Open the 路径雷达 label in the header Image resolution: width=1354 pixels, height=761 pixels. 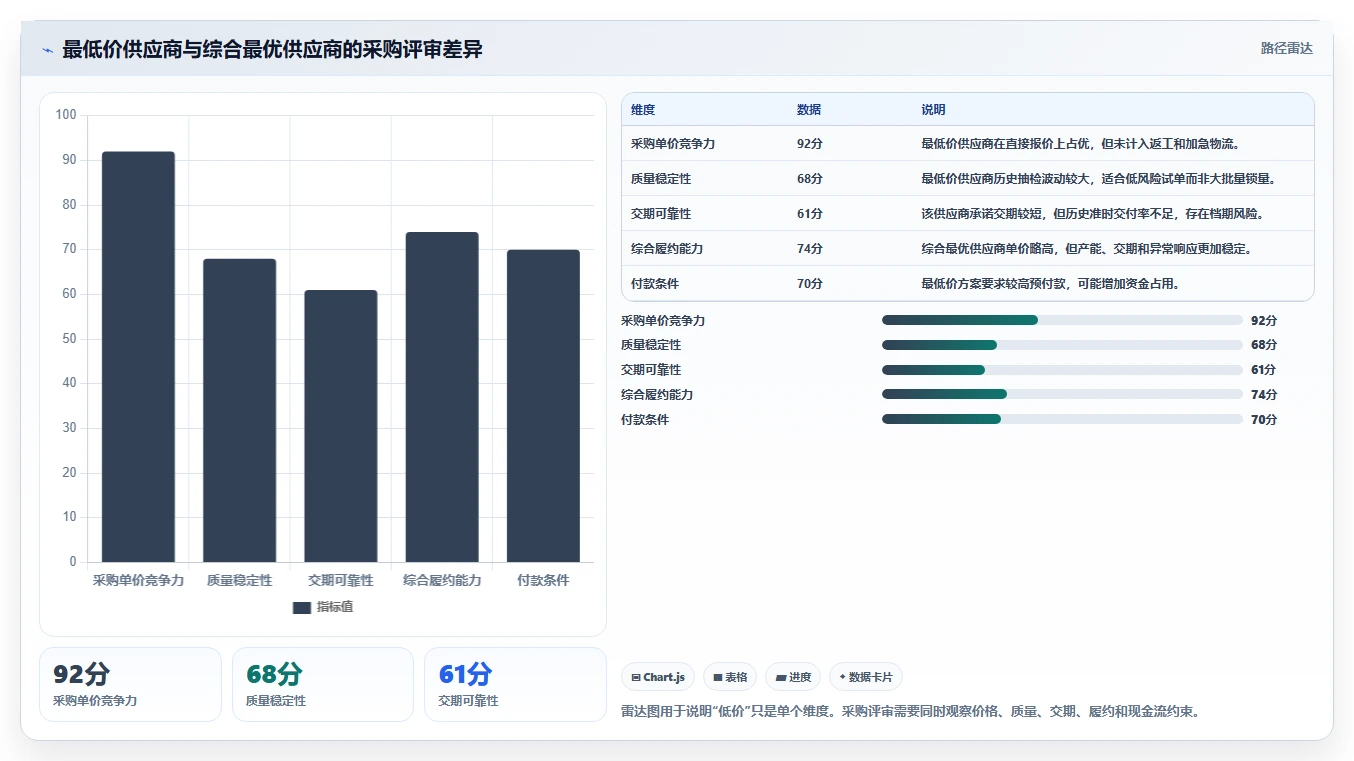pyautogui.click(x=1287, y=48)
